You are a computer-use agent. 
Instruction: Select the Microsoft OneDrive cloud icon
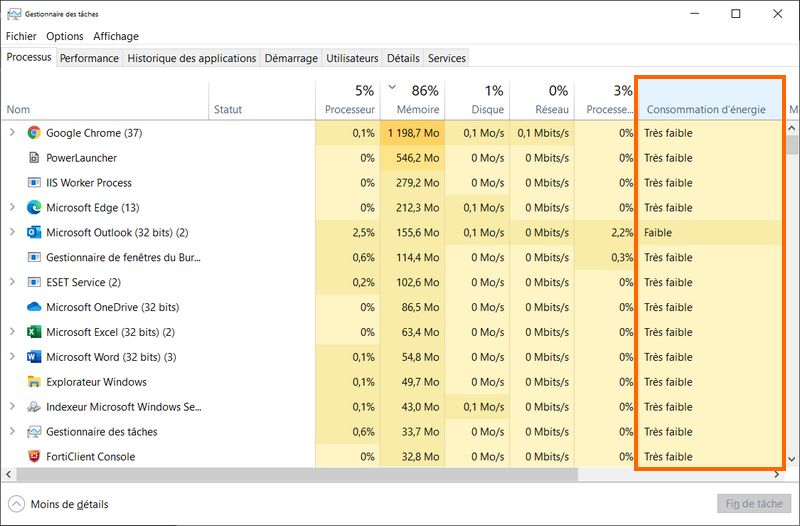(34, 307)
